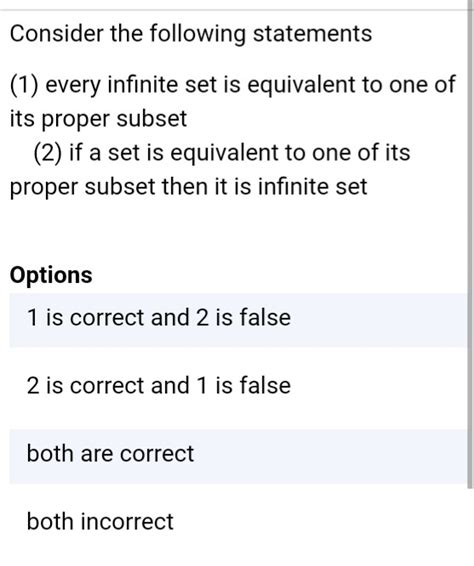Click 'its proper subset' in statement one

click(98, 120)
